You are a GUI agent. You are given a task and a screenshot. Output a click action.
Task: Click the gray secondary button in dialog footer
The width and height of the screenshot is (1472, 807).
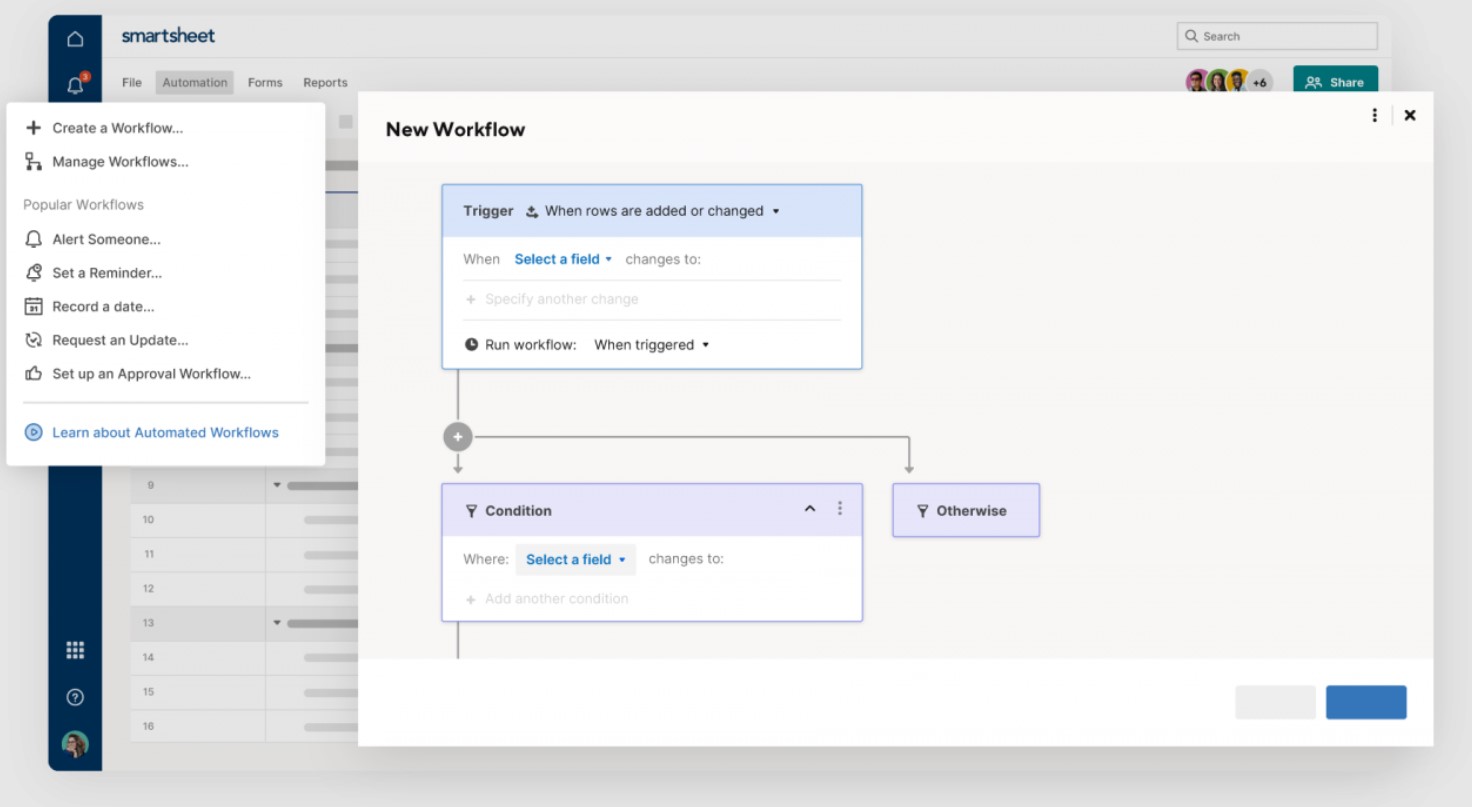click(1275, 702)
